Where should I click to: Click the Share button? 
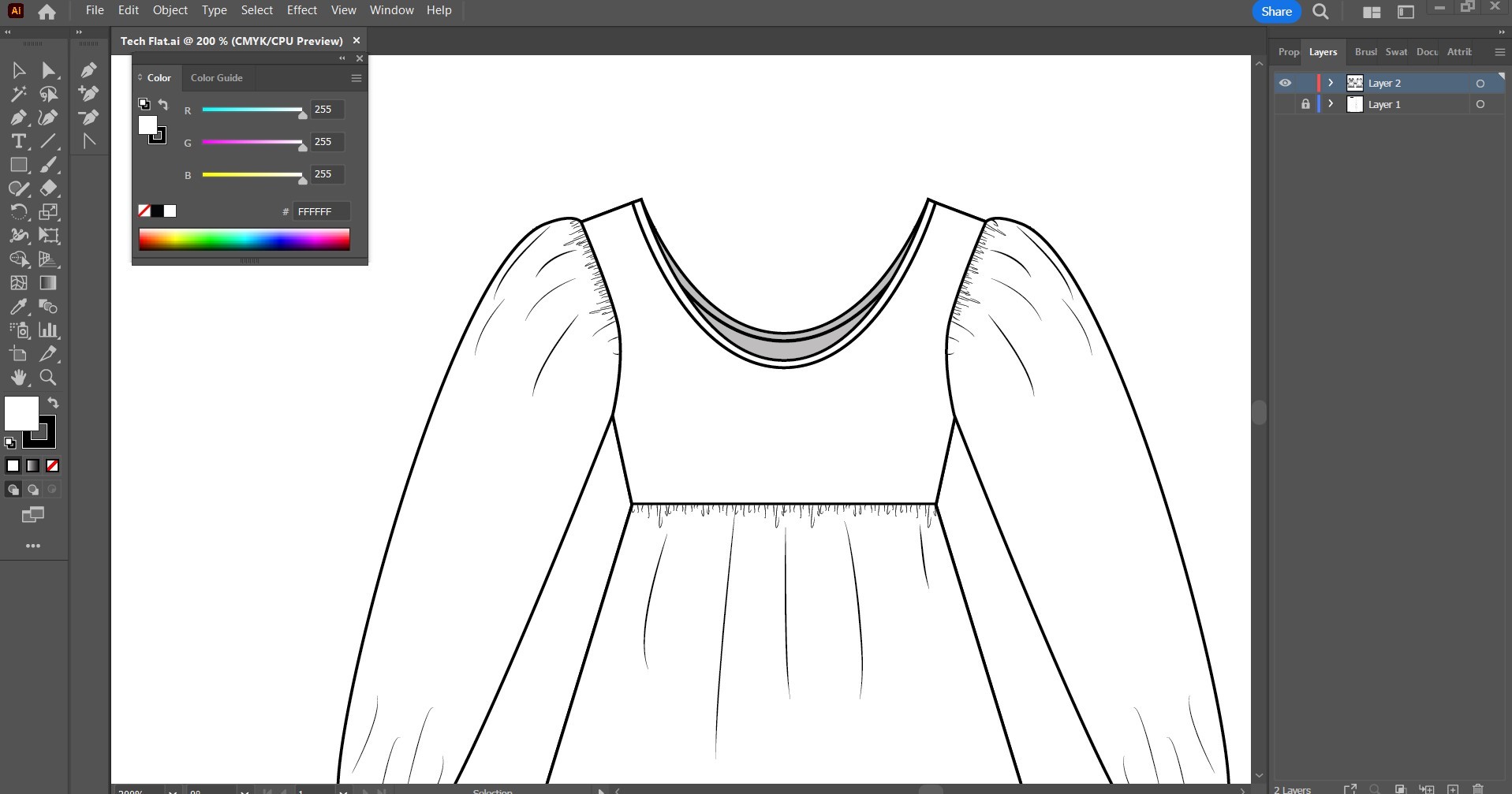(1275, 11)
